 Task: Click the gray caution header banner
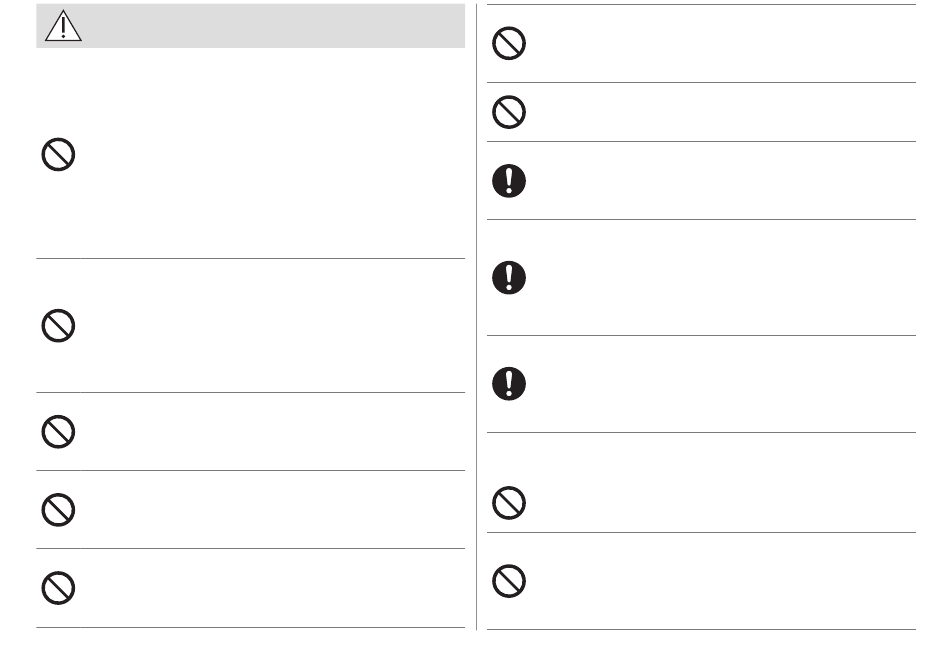pyautogui.click(x=250, y=25)
